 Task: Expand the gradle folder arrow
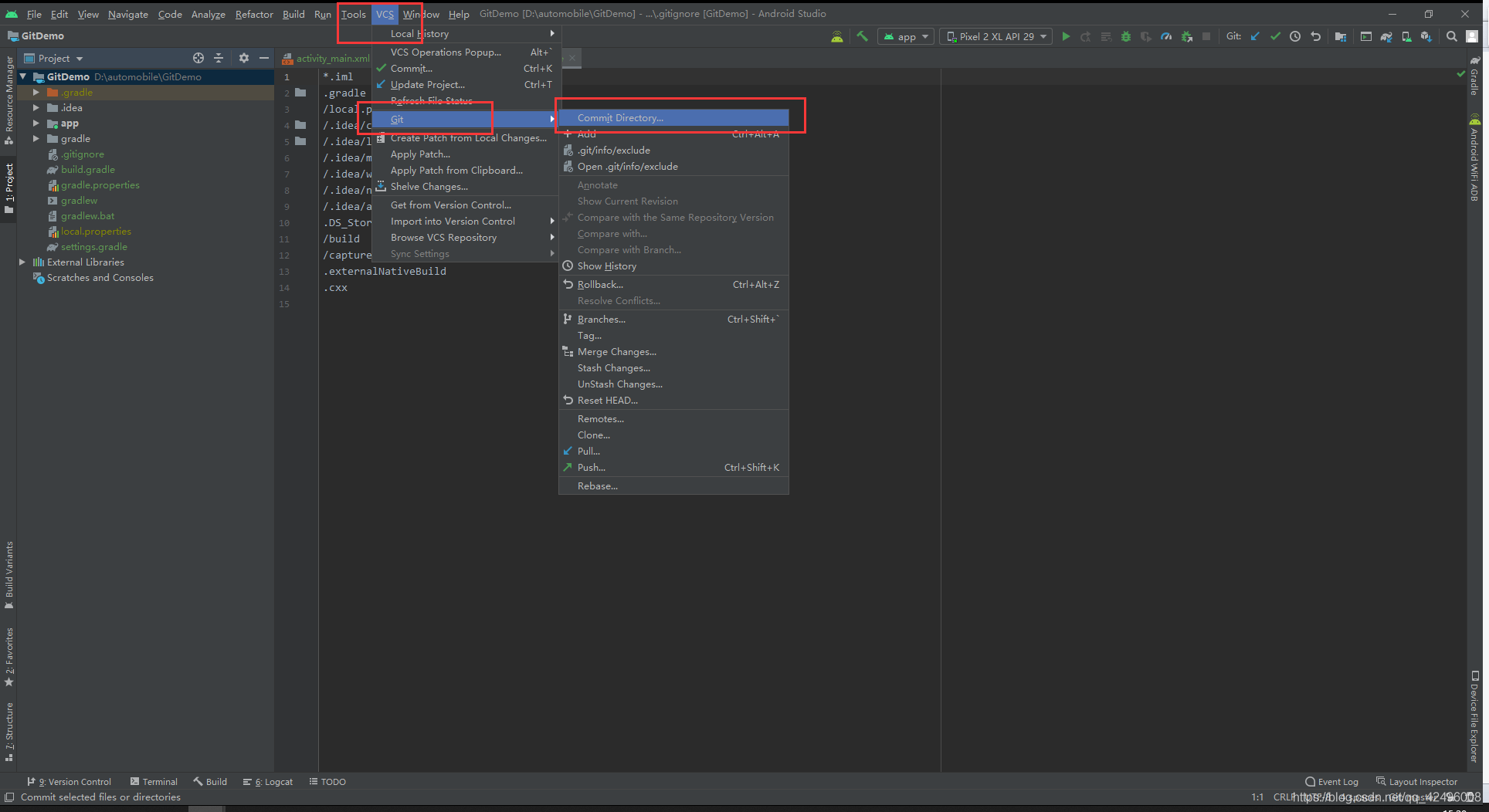point(36,138)
